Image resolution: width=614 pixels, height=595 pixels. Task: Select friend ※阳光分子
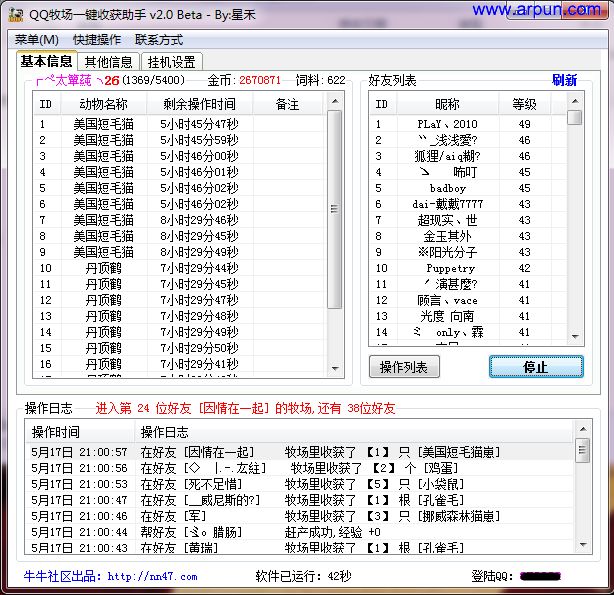(468, 252)
